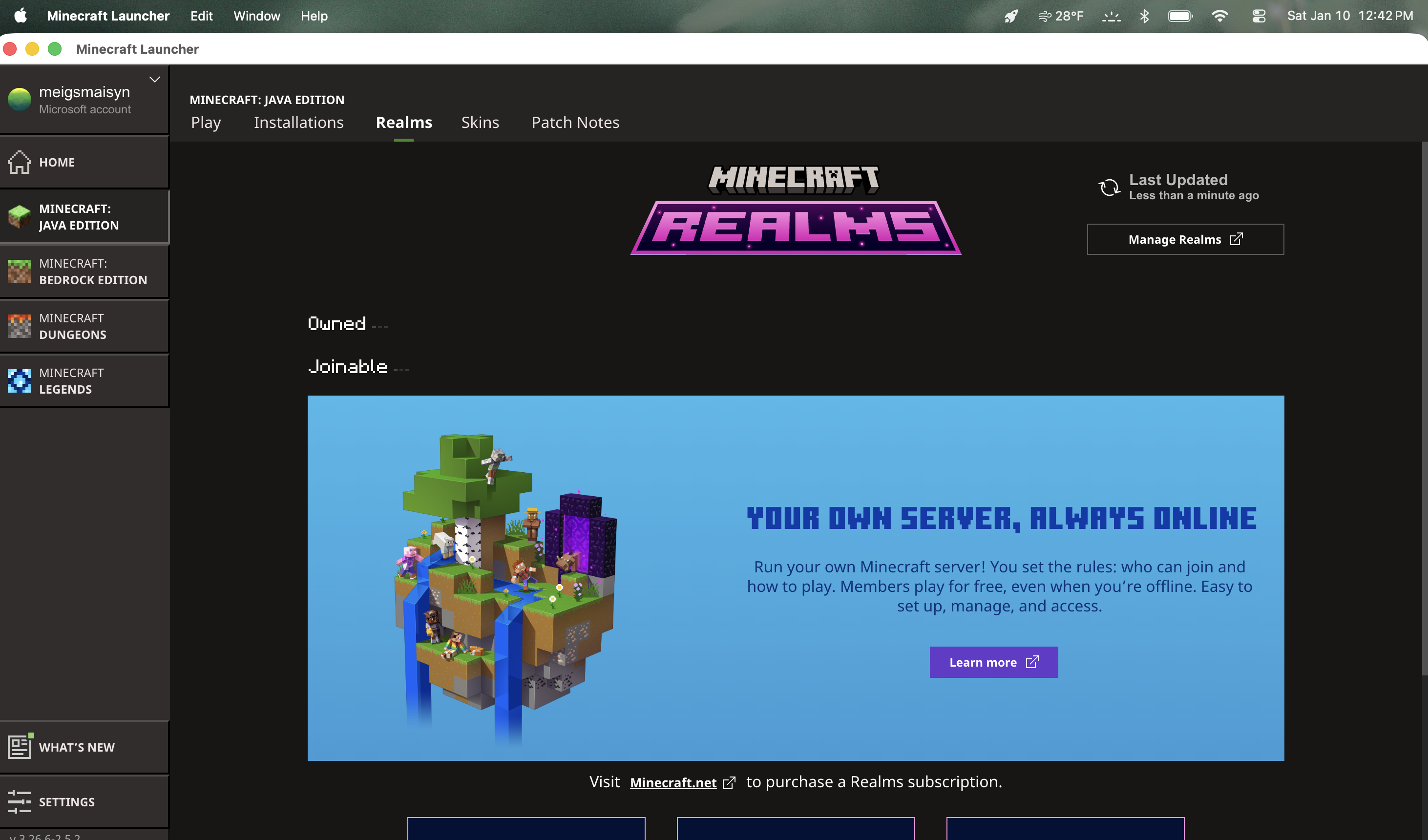The image size is (1428, 840).
Task: Click macOS Control Center menu bar icon
Action: [1258, 16]
